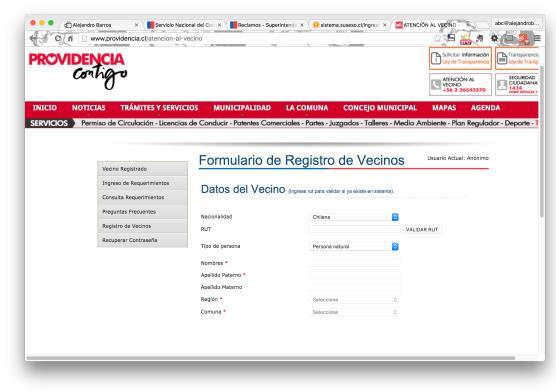The height and width of the screenshot is (391, 556).
Task: Go to the browser home icon
Action: (x=71, y=38)
